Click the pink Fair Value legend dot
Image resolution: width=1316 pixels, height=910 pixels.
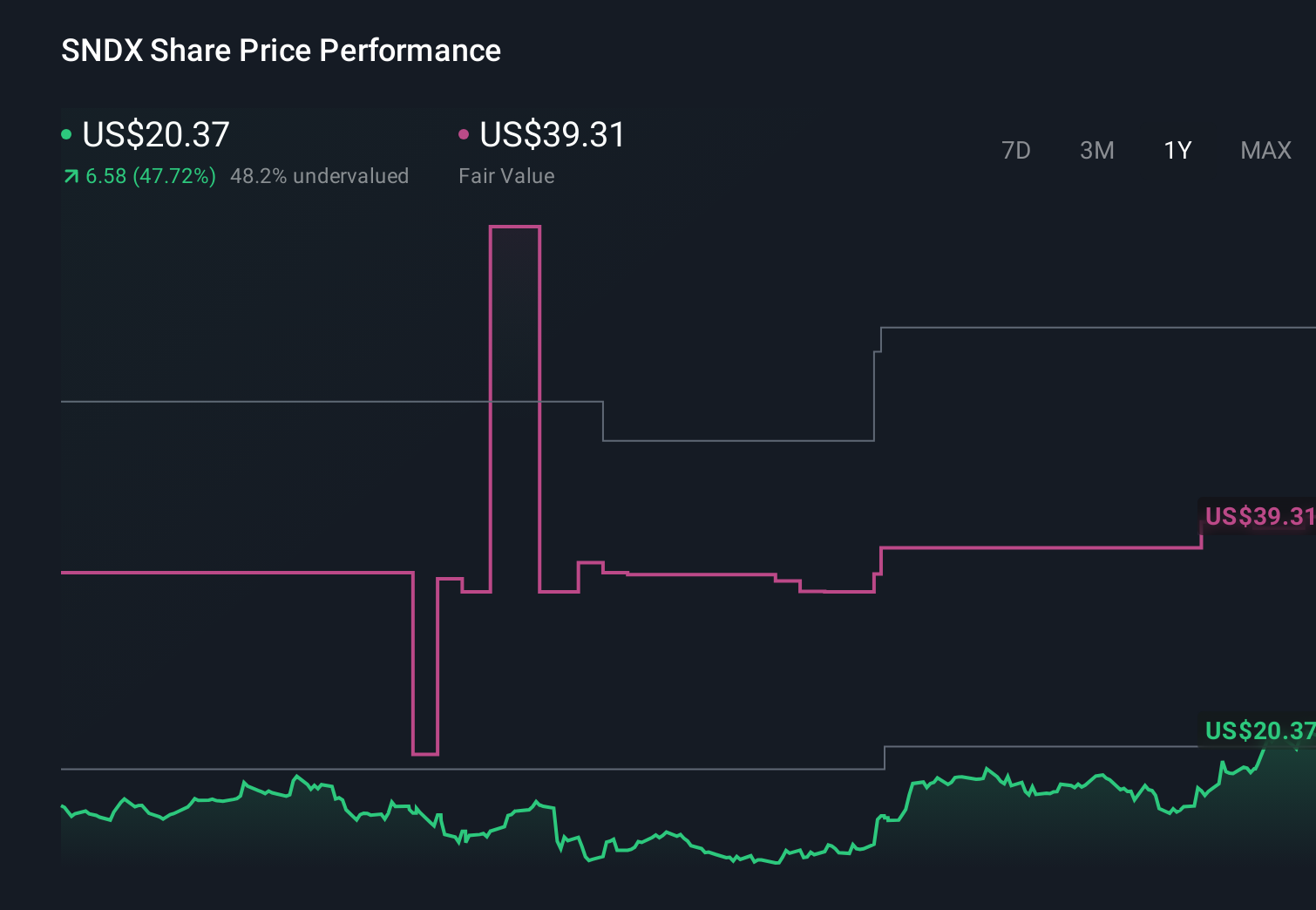(465, 133)
